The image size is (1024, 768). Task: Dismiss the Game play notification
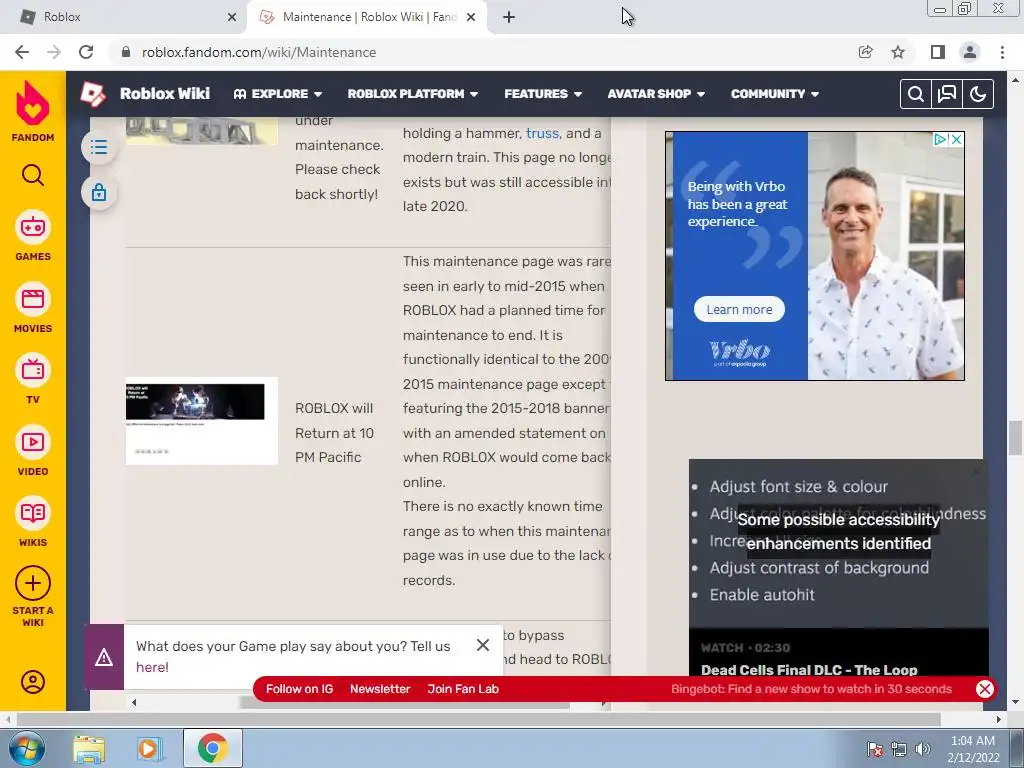483,645
